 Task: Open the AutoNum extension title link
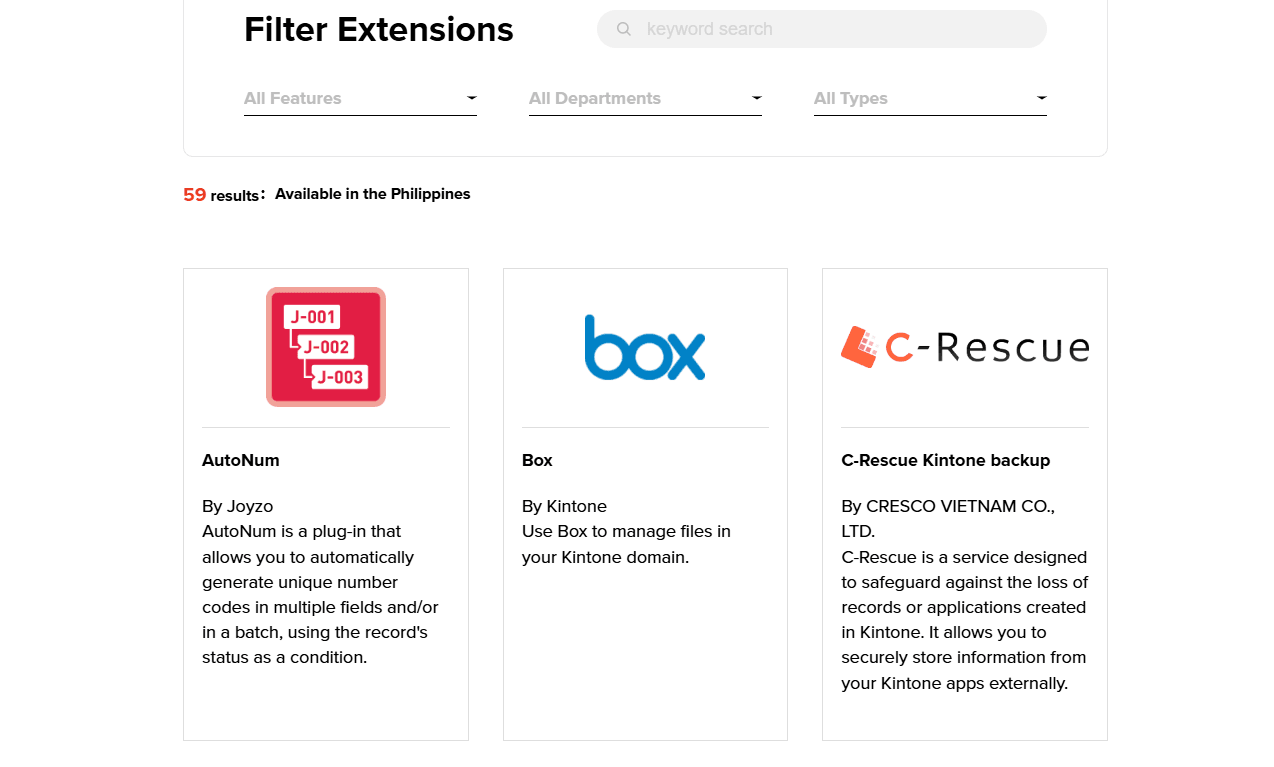(241, 460)
